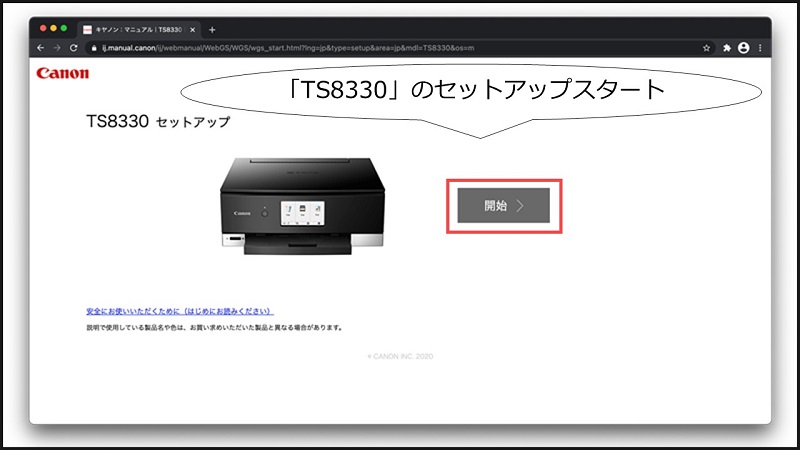Reload the page with the refresh icon

pyautogui.click(x=73, y=47)
